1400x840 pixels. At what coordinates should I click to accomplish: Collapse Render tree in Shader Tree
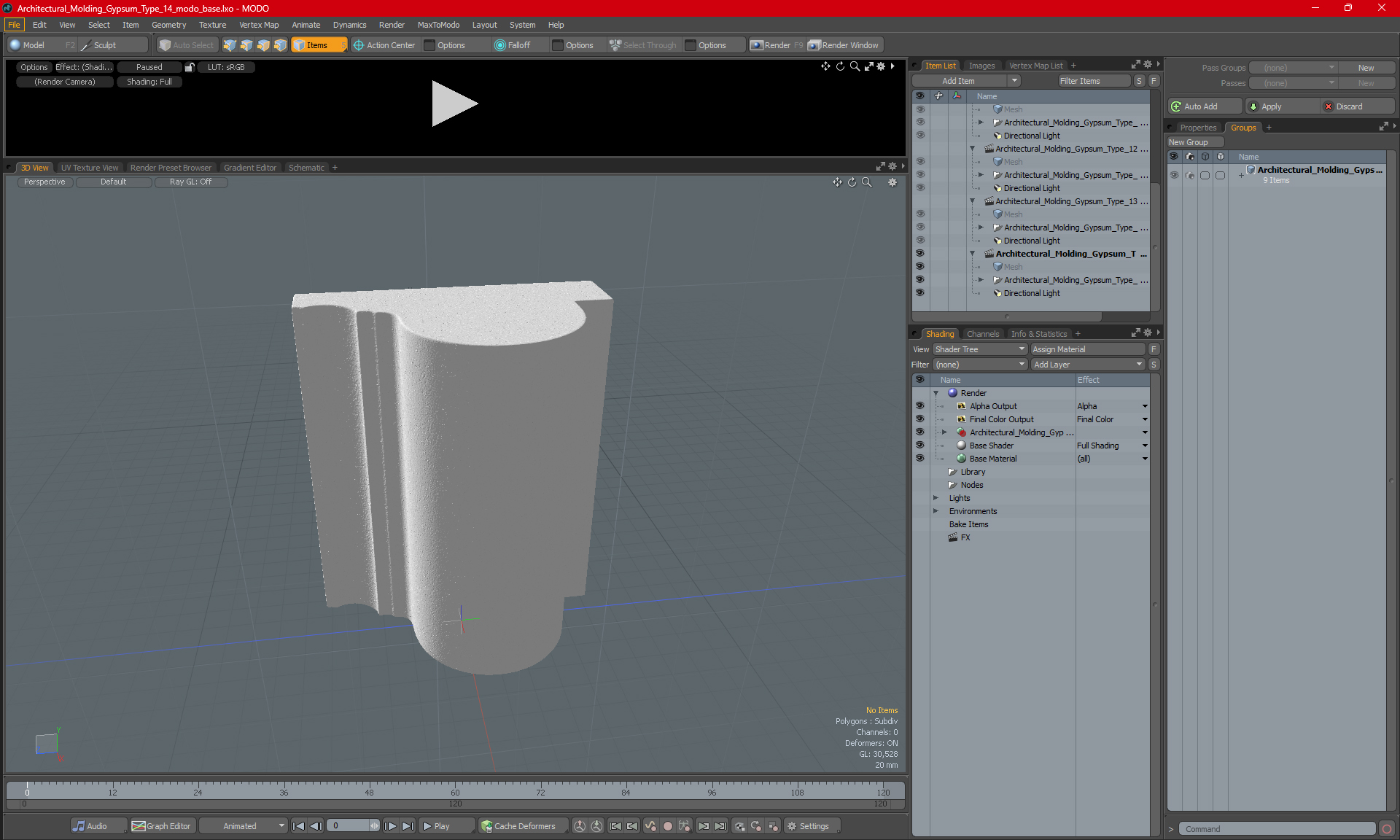[x=936, y=393]
